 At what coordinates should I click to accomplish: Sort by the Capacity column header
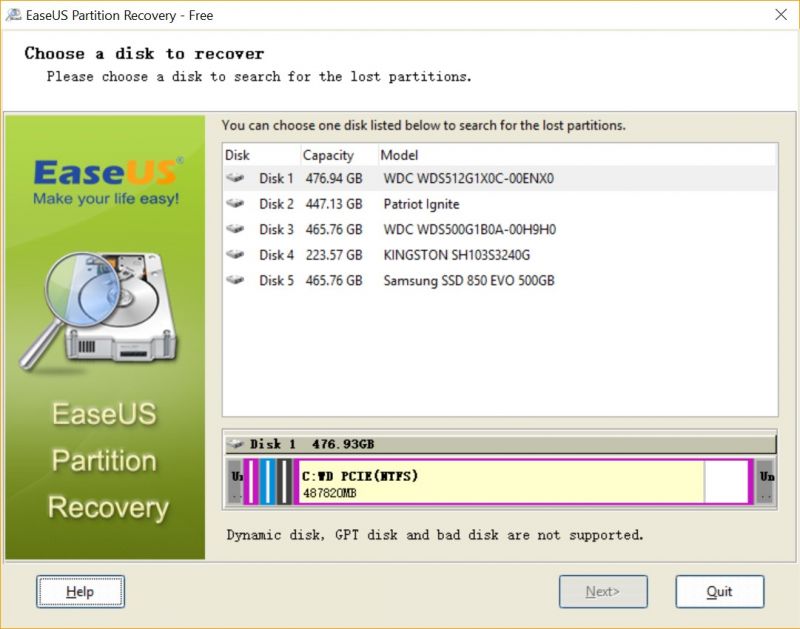click(x=340, y=155)
